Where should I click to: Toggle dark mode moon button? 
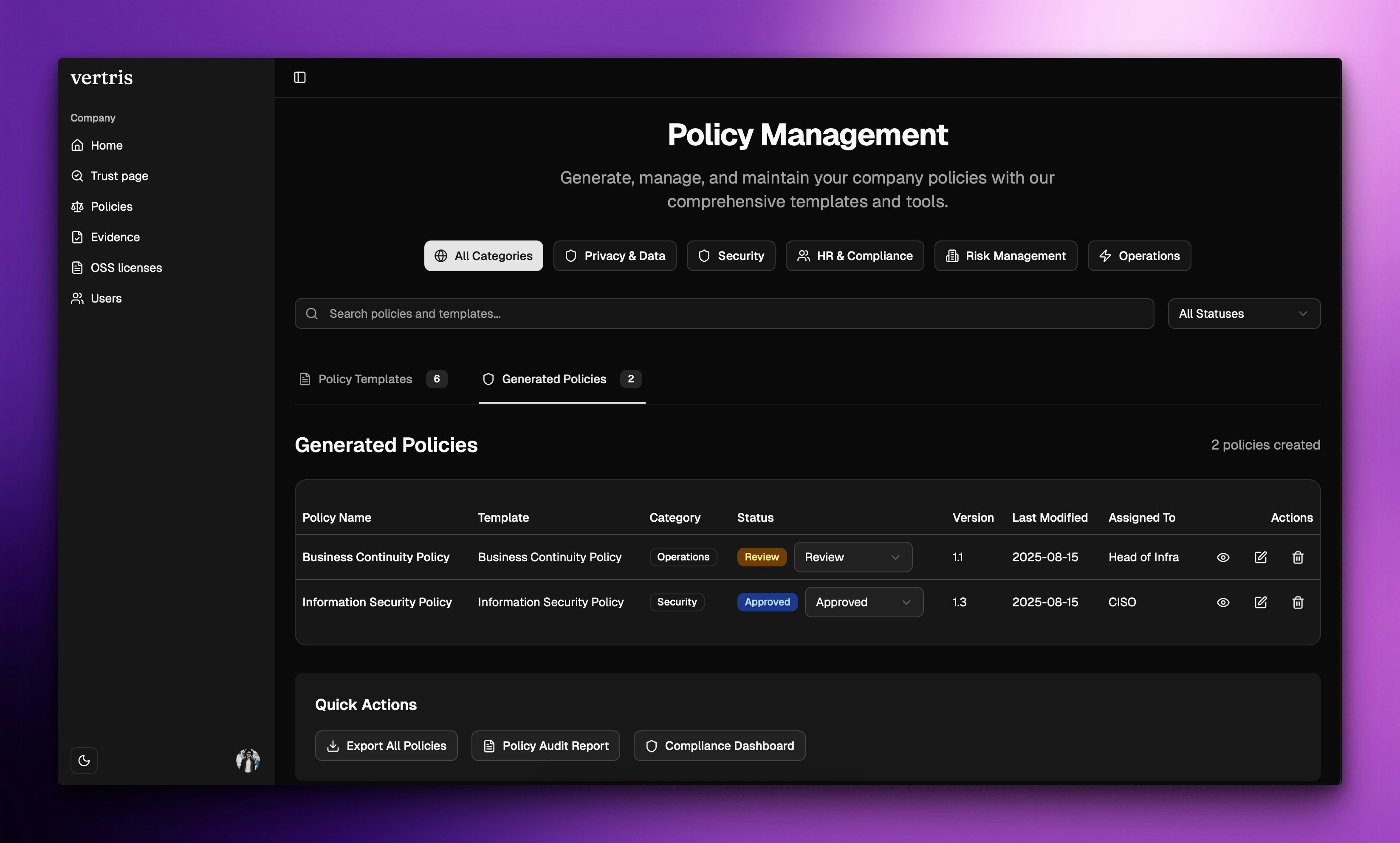pos(84,761)
